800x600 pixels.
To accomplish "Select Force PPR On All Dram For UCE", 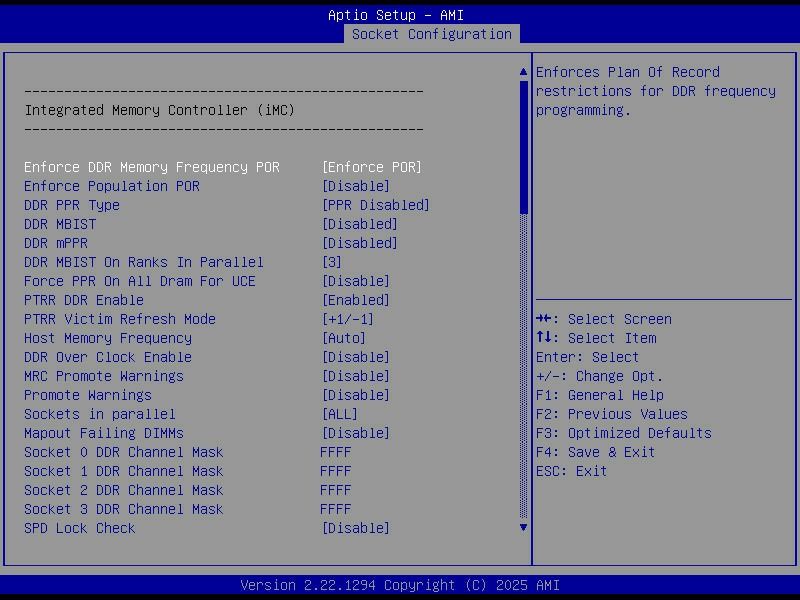I will [x=140, y=281].
